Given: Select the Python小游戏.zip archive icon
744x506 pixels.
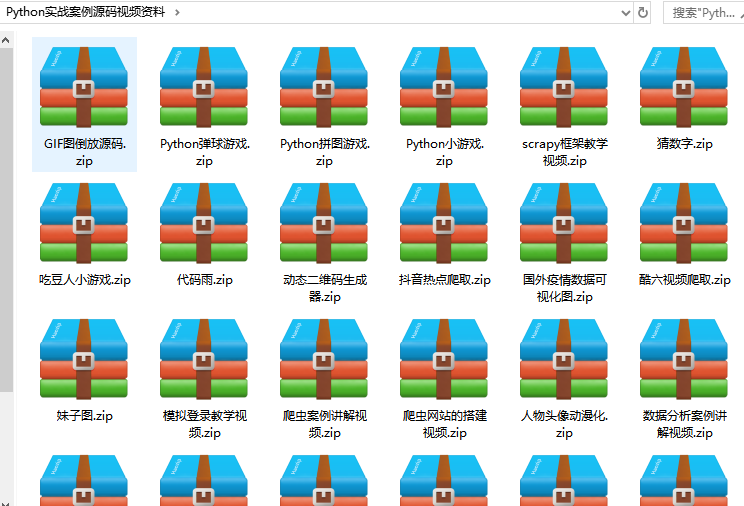Looking at the screenshot, I should (x=444, y=87).
